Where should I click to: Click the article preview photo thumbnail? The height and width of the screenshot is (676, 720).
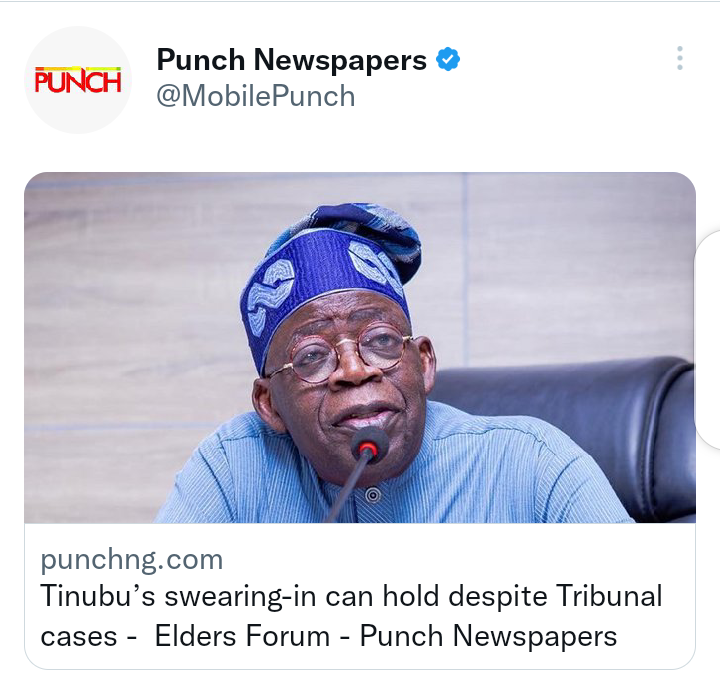(360, 348)
